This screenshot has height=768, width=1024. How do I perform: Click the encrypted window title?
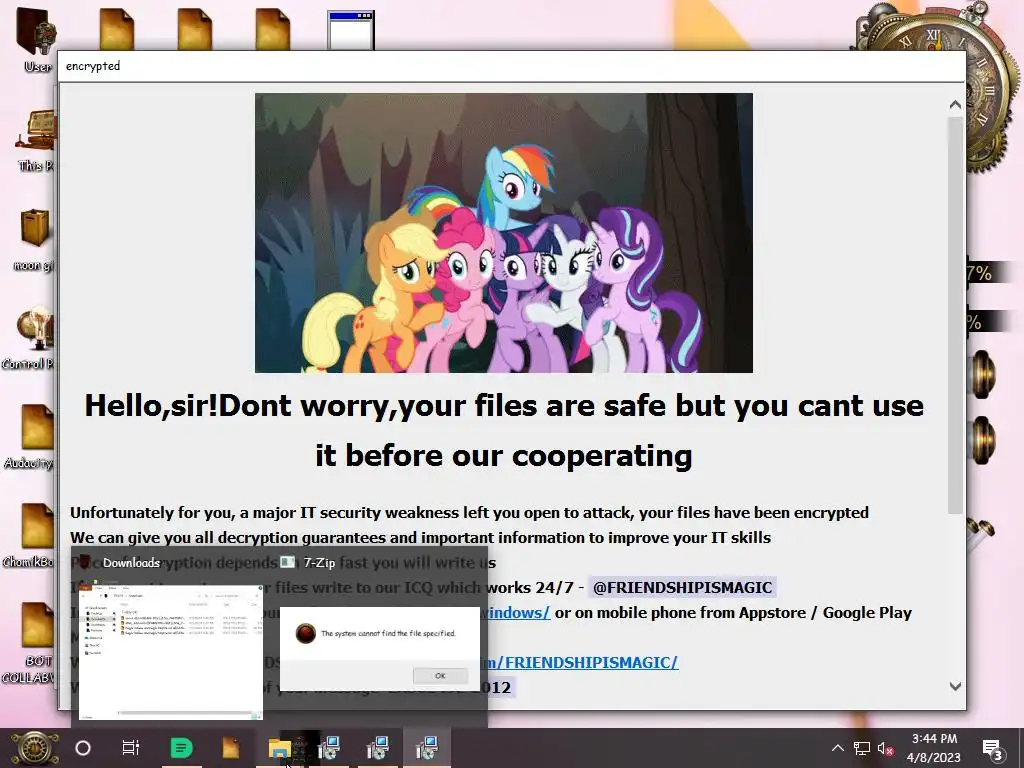tap(93, 66)
